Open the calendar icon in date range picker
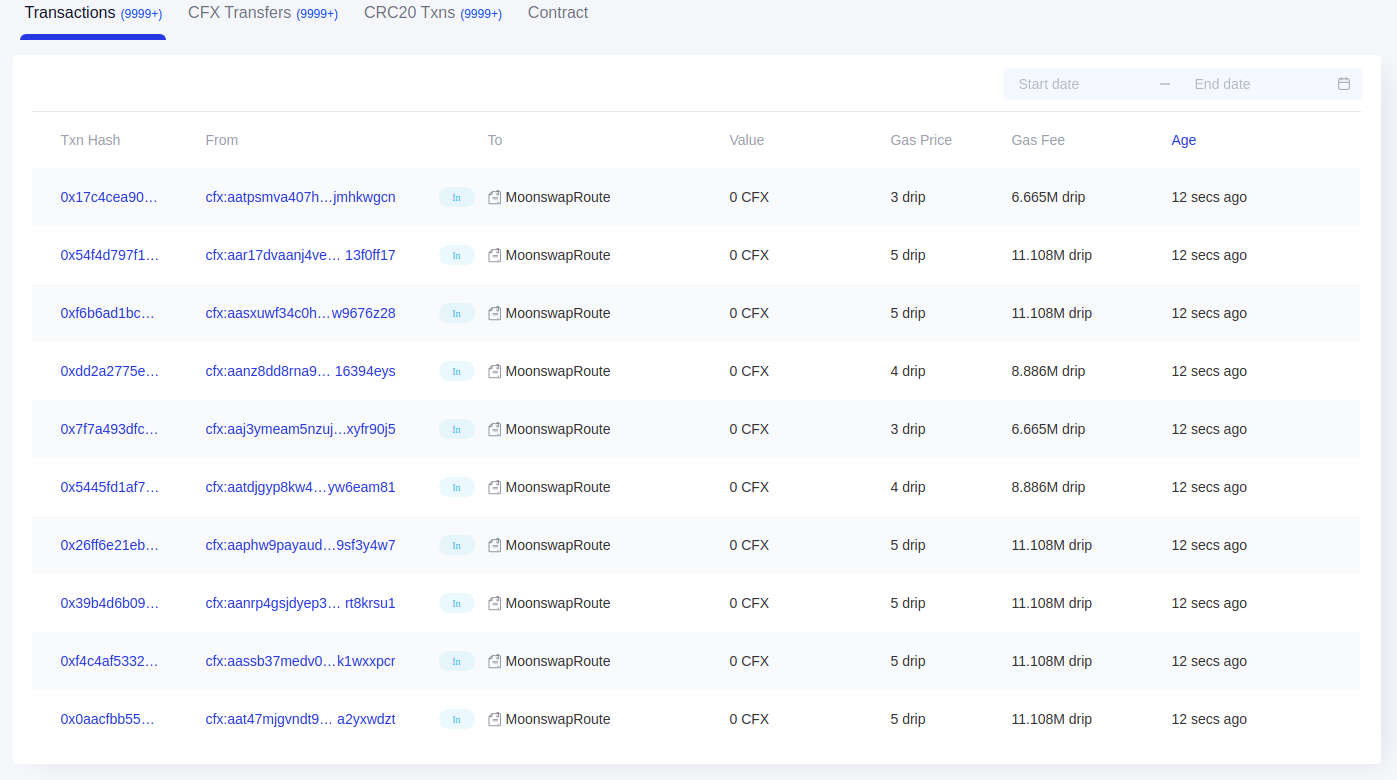 [1344, 84]
